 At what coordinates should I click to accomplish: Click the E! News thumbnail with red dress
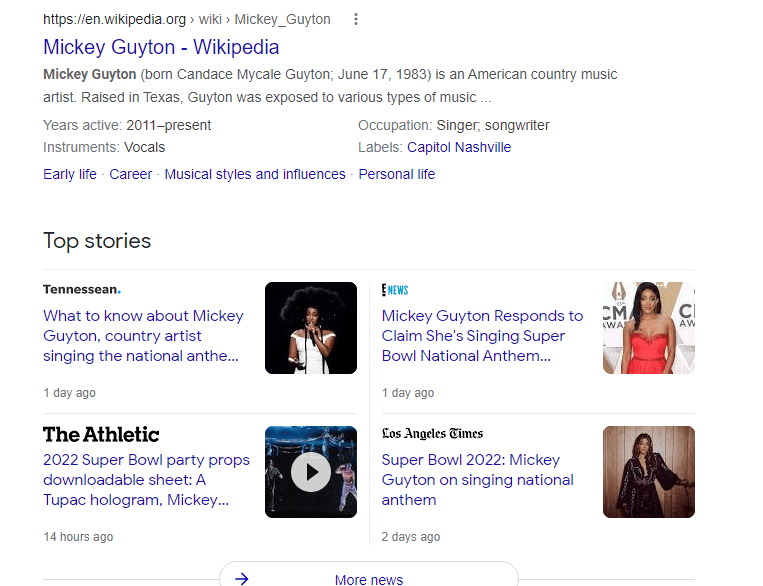coord(649,328)
